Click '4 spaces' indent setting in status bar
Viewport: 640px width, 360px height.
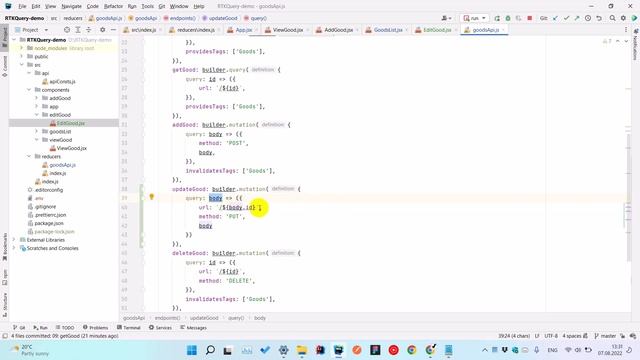pyautogui.click(x=572, y=336)
